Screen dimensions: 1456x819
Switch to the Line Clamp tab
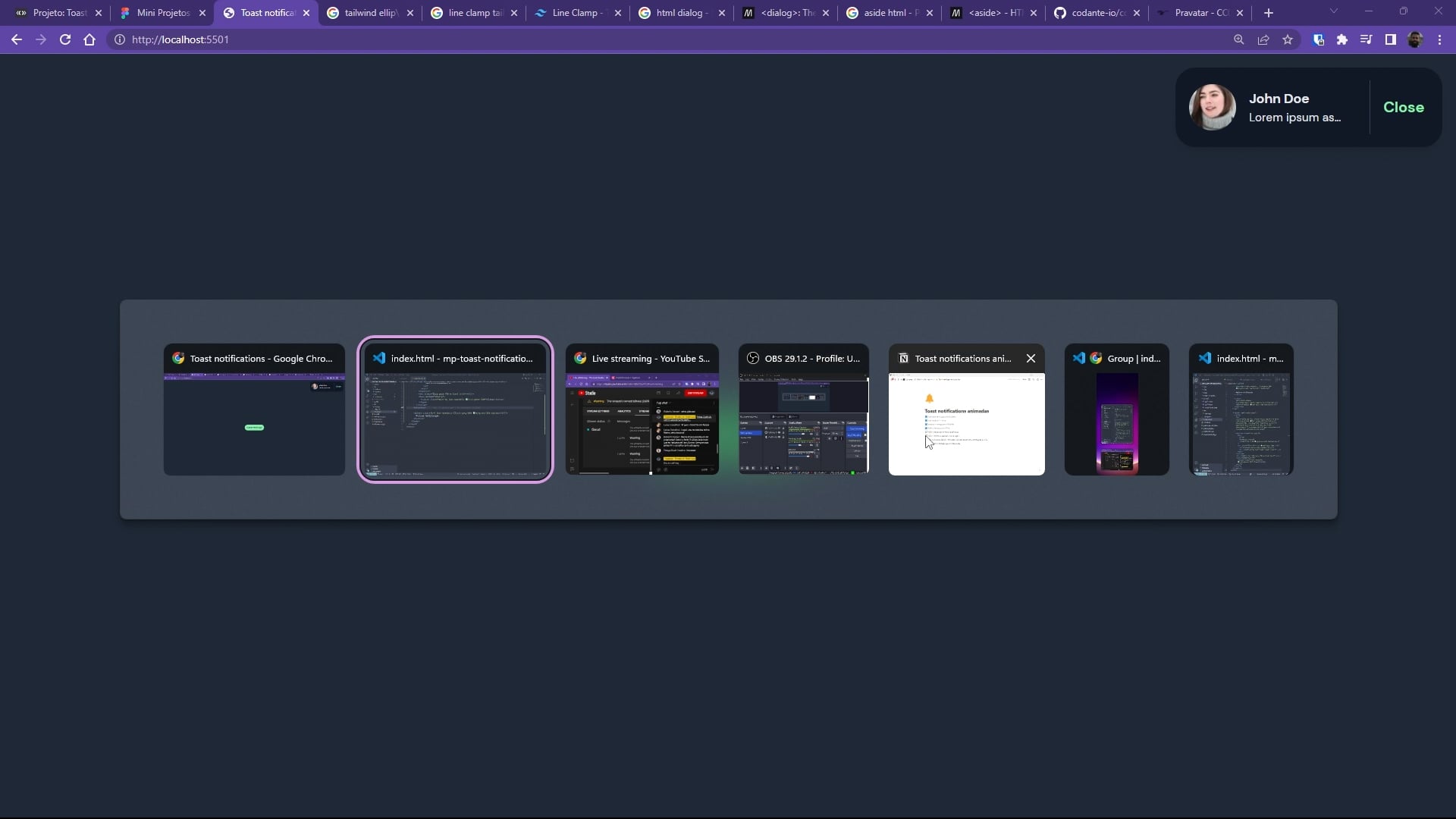576,13
